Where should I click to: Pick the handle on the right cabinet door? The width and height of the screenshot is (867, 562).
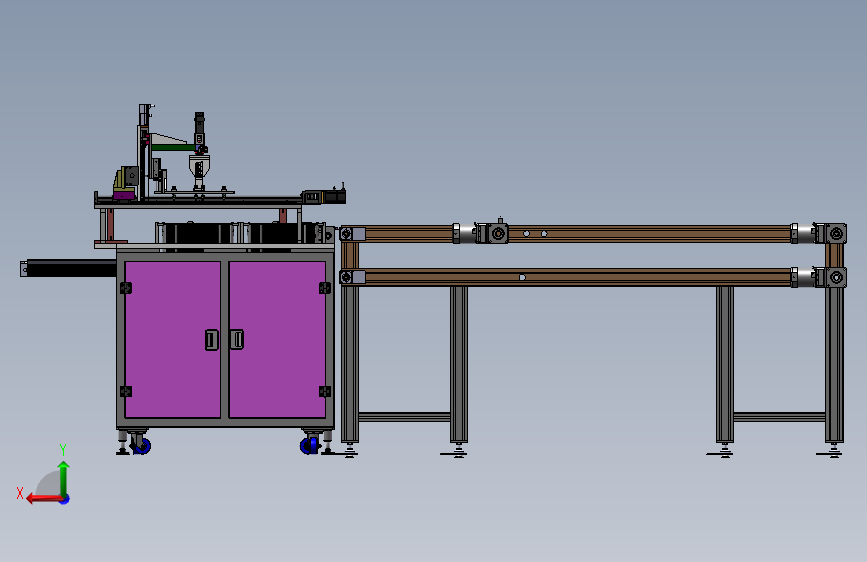237,339
